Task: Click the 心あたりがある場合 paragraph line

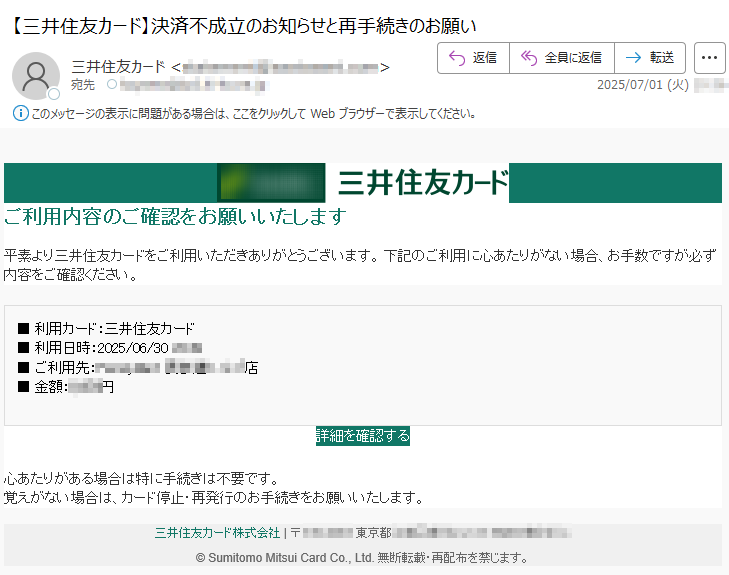Action: coord(141,478)
